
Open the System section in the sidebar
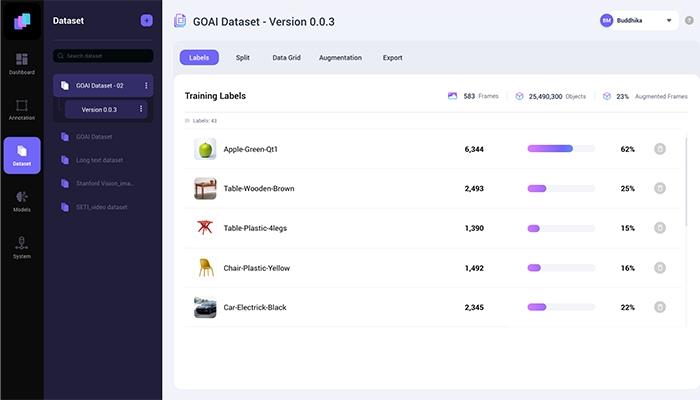[x=21, y=248]
